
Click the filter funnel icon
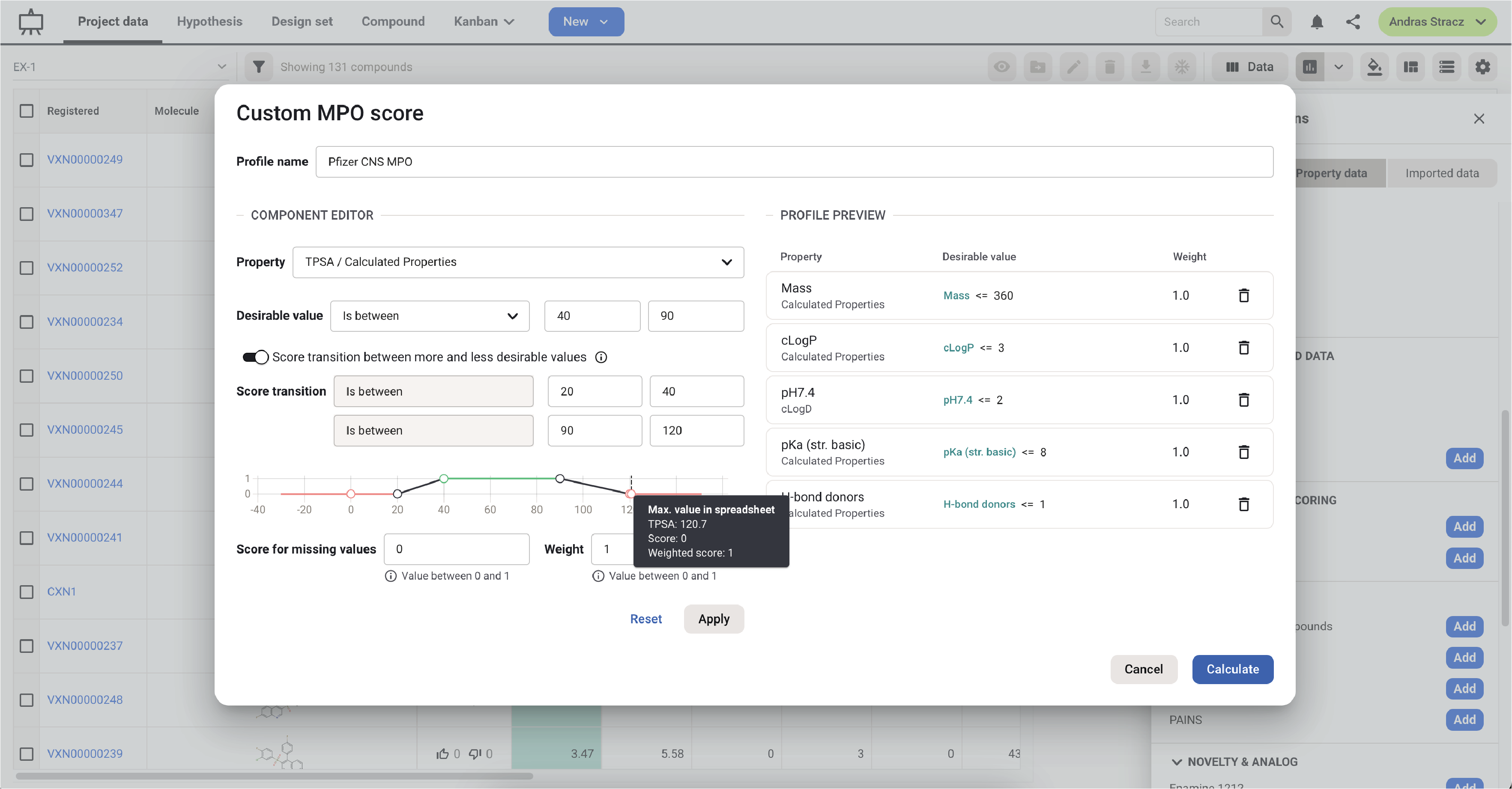click(258, 67)
